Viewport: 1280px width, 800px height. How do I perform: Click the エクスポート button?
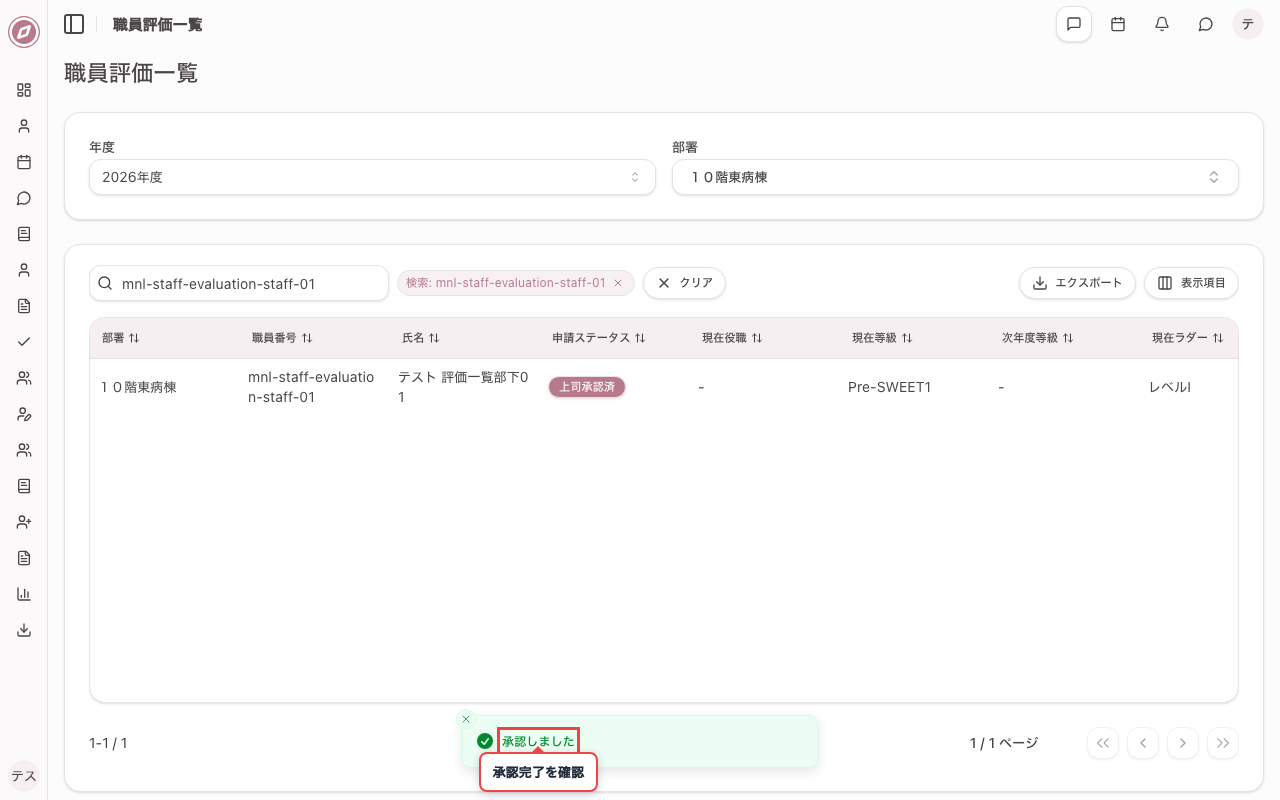click(1077, 283)
